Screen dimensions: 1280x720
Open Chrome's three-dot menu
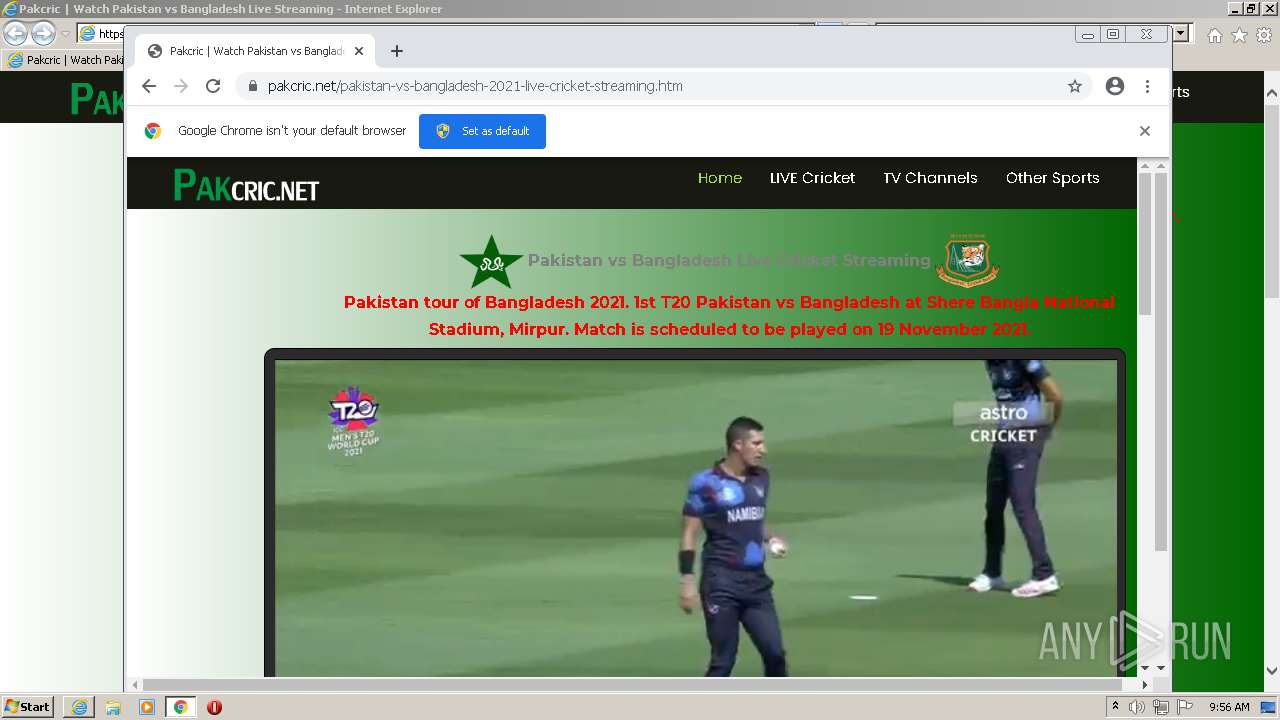coord(1147,86)
